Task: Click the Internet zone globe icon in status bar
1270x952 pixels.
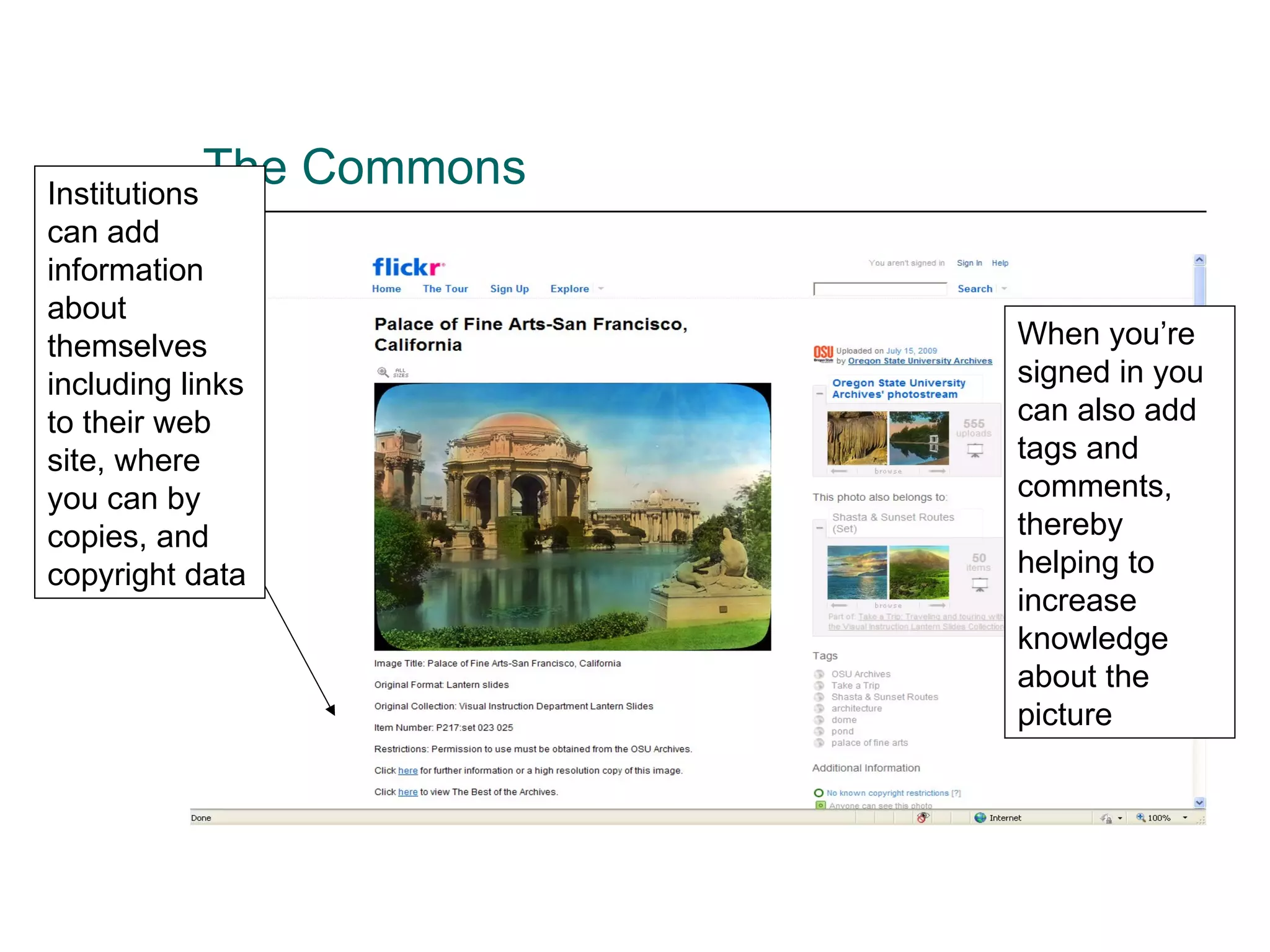Action: (980, 818)
